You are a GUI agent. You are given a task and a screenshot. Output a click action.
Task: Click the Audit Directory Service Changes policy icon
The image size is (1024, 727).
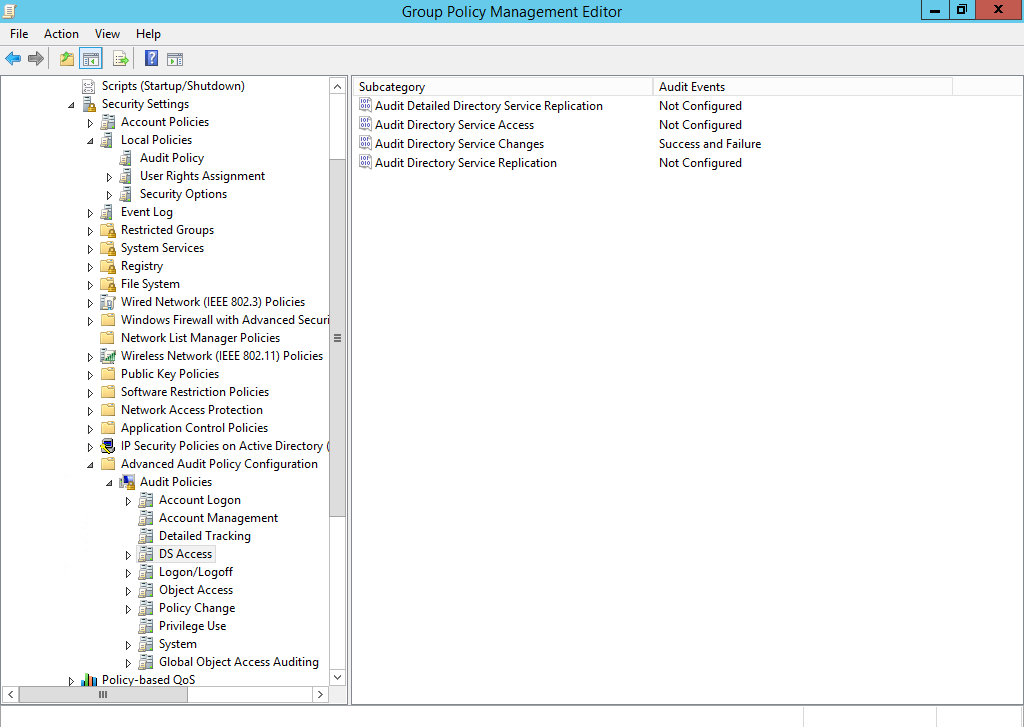point(366,143)
